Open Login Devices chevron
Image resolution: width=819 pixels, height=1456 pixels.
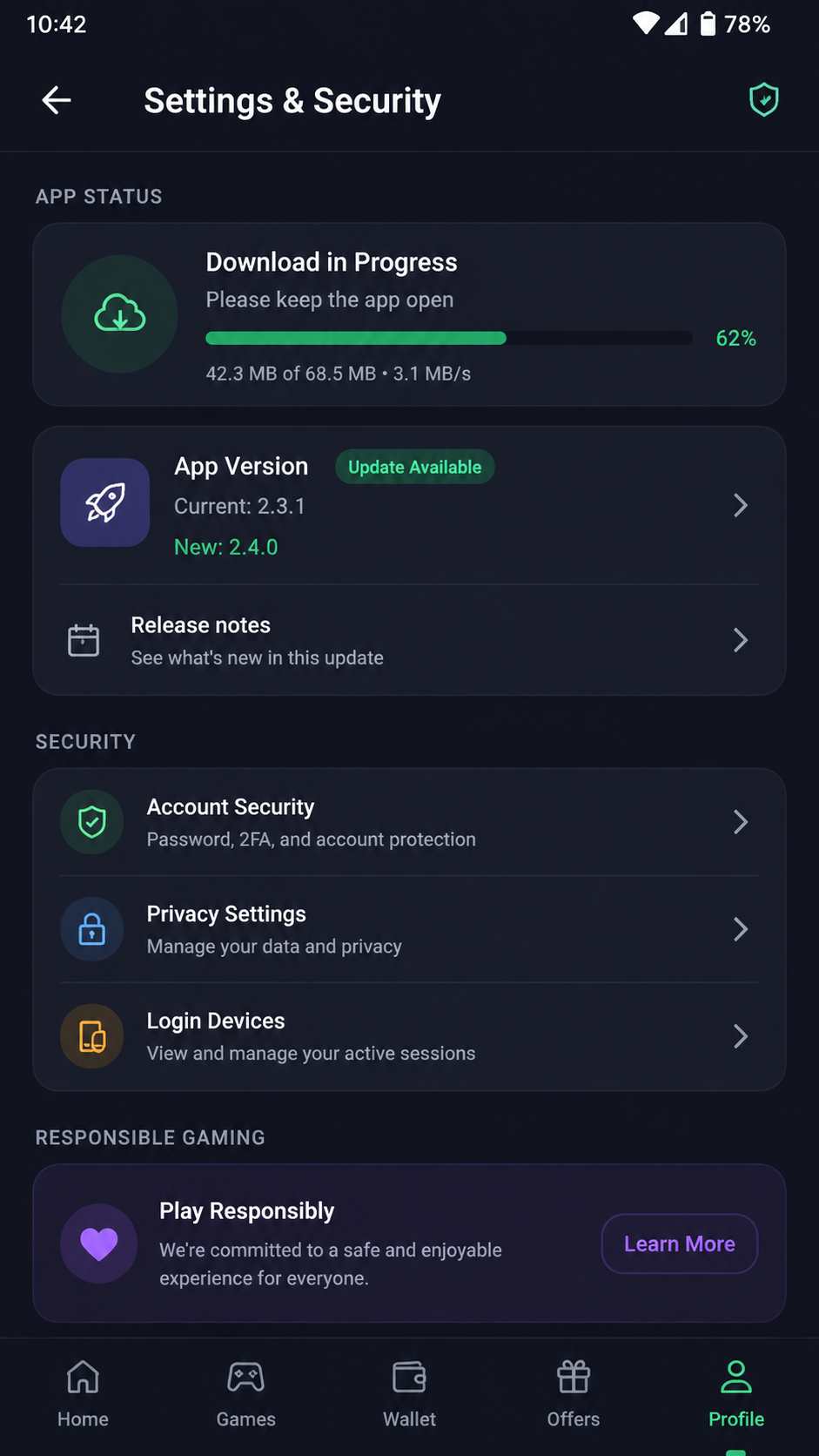741,1036
